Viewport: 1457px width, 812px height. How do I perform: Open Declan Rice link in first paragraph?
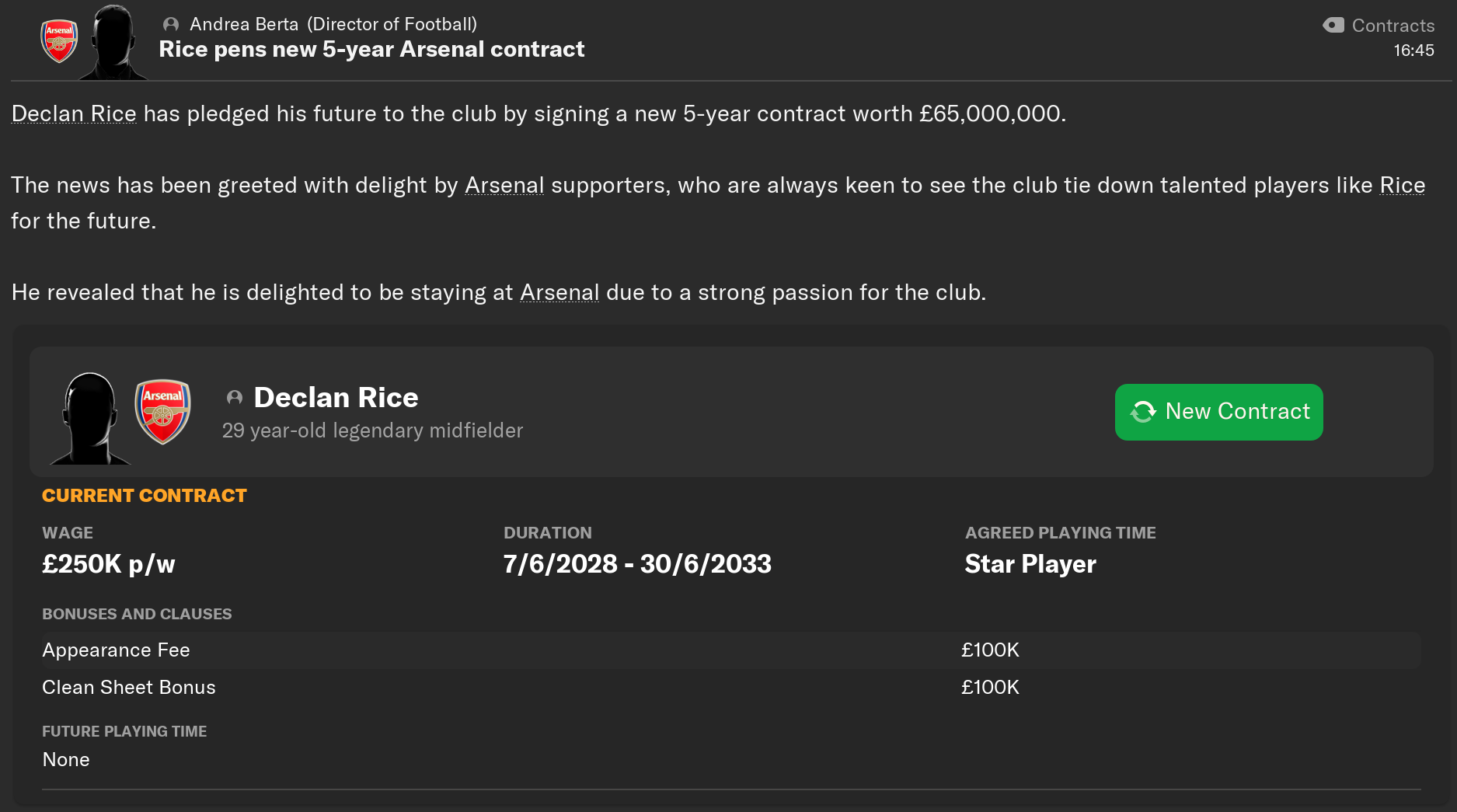(74, 113)
